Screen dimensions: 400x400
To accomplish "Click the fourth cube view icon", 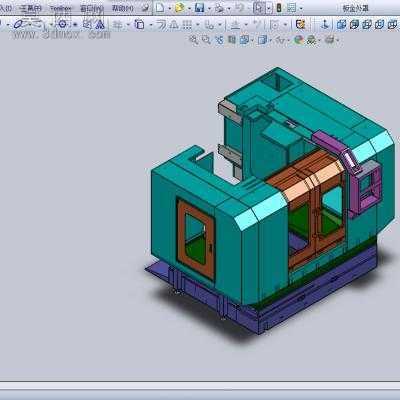I will coord(380,24).
